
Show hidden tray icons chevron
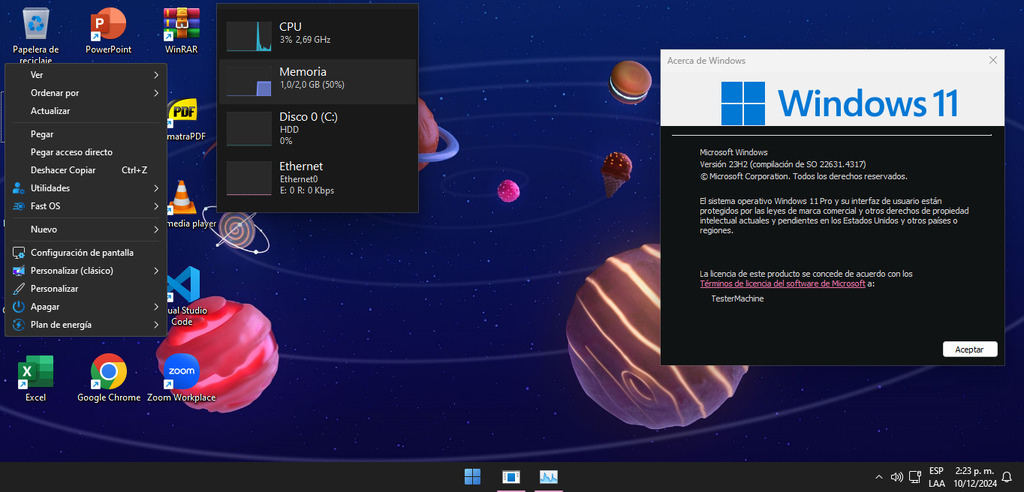tap(879, 477)
